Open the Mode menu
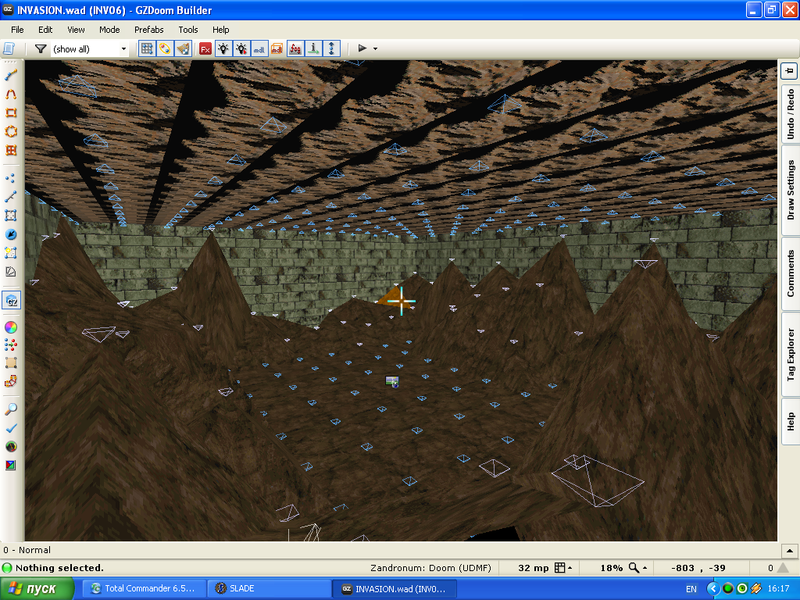 (109, 30)
